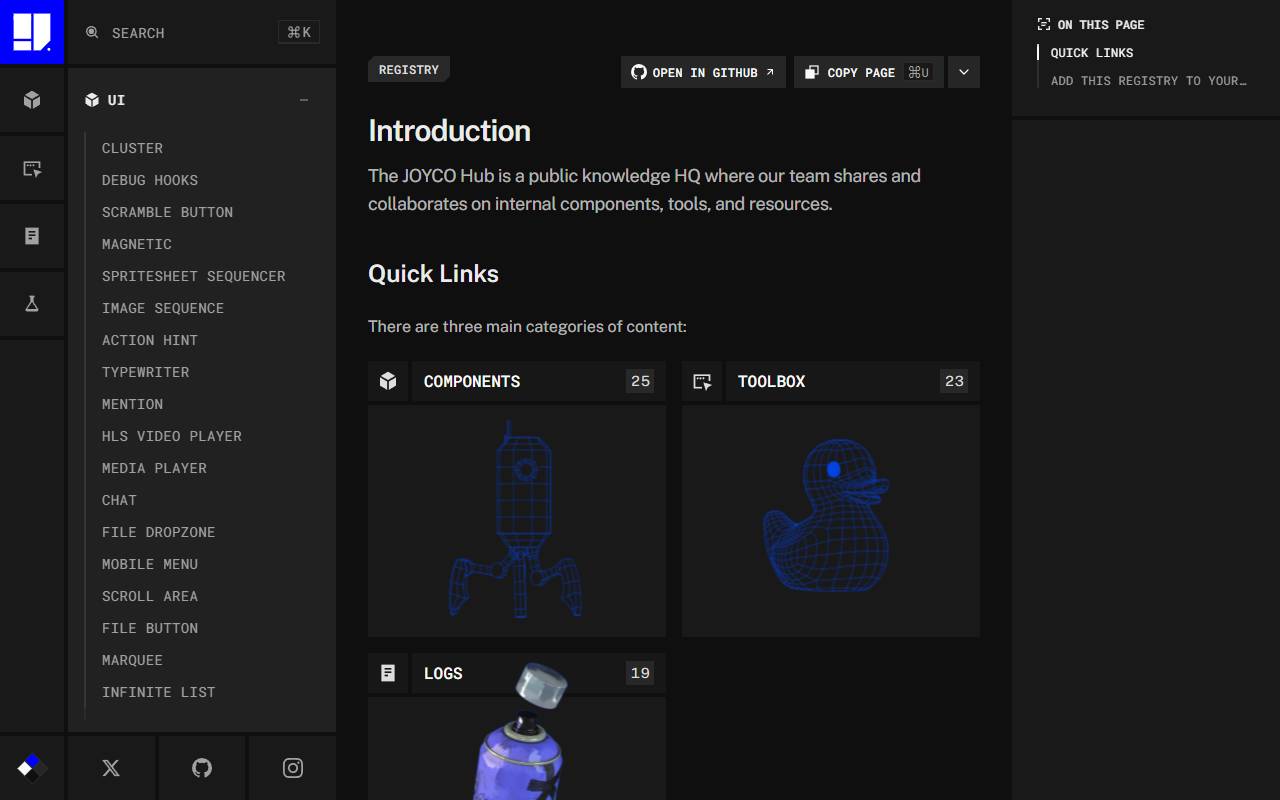The width and height of the screenshot is (1280, 800).
Task: Select Scramble Button in the sidebar
Action: [167, 212]
